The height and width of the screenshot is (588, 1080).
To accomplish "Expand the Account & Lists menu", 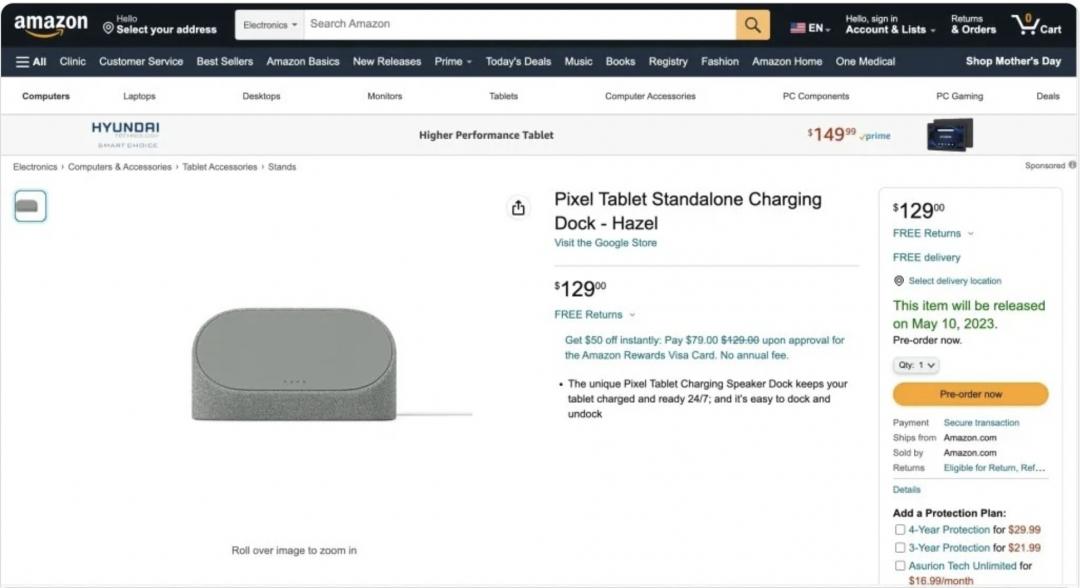I will coord(890,25).
